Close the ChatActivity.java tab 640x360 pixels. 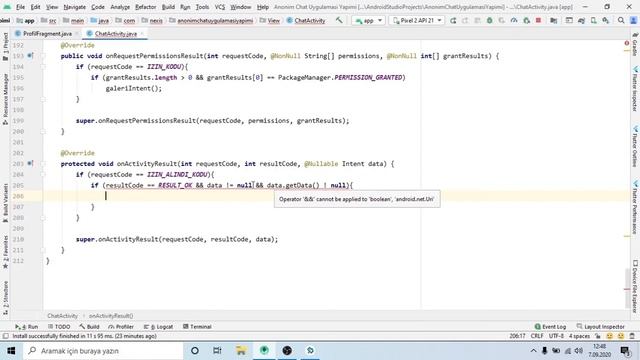click(x=142, y=34)
